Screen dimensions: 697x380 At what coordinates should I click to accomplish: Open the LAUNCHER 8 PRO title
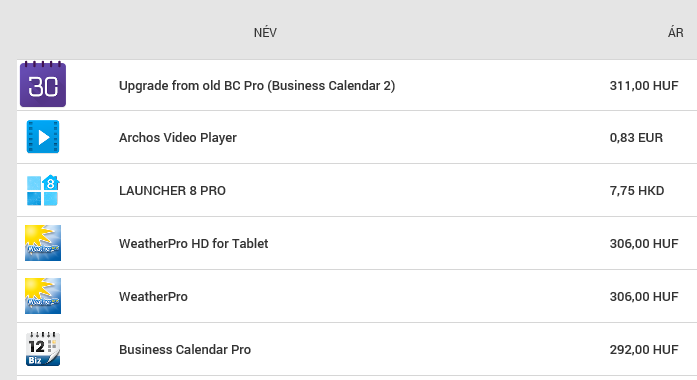pos(172,191)
